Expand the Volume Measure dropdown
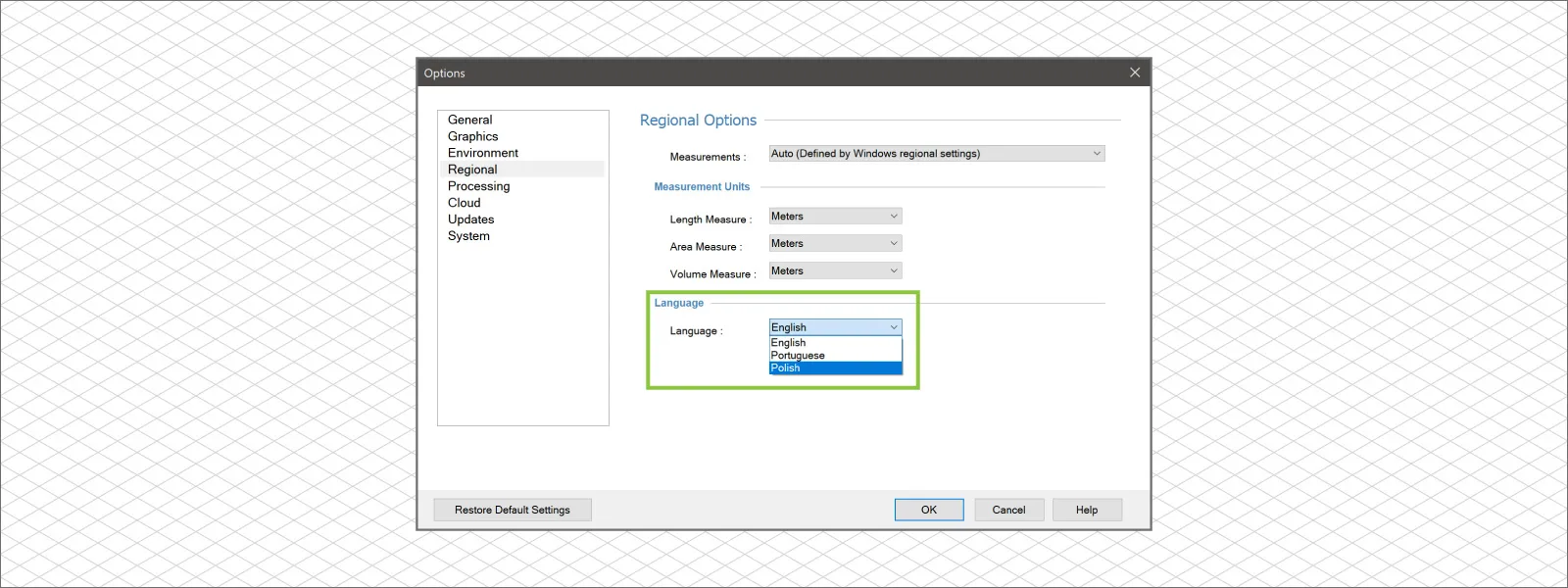Image resolution: width=1568 pixels, height=588 pixels. pos(835,270)
